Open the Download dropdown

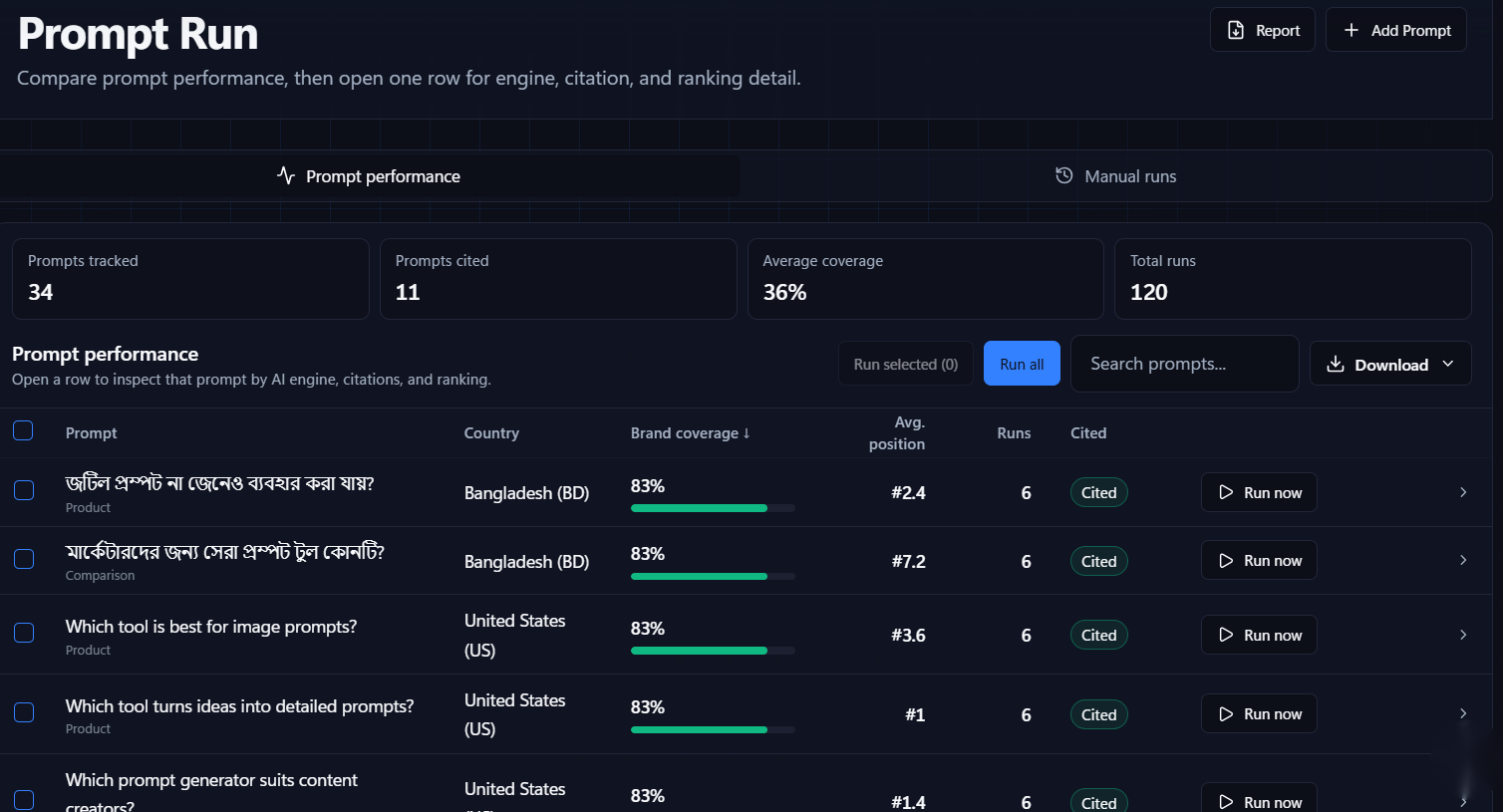click(1390, 365)
